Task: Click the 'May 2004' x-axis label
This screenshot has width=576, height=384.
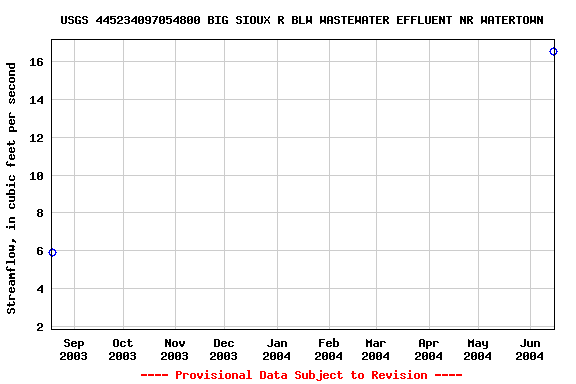Action: tap(478, 349)
